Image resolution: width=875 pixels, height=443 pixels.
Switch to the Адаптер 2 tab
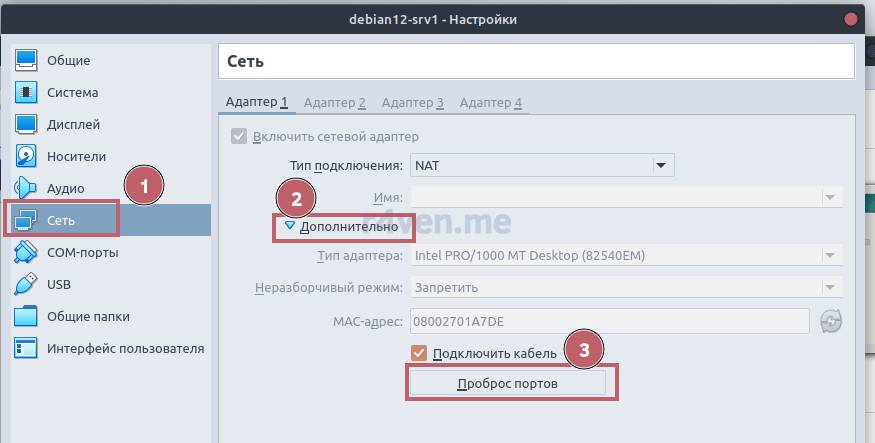[334, 103]
